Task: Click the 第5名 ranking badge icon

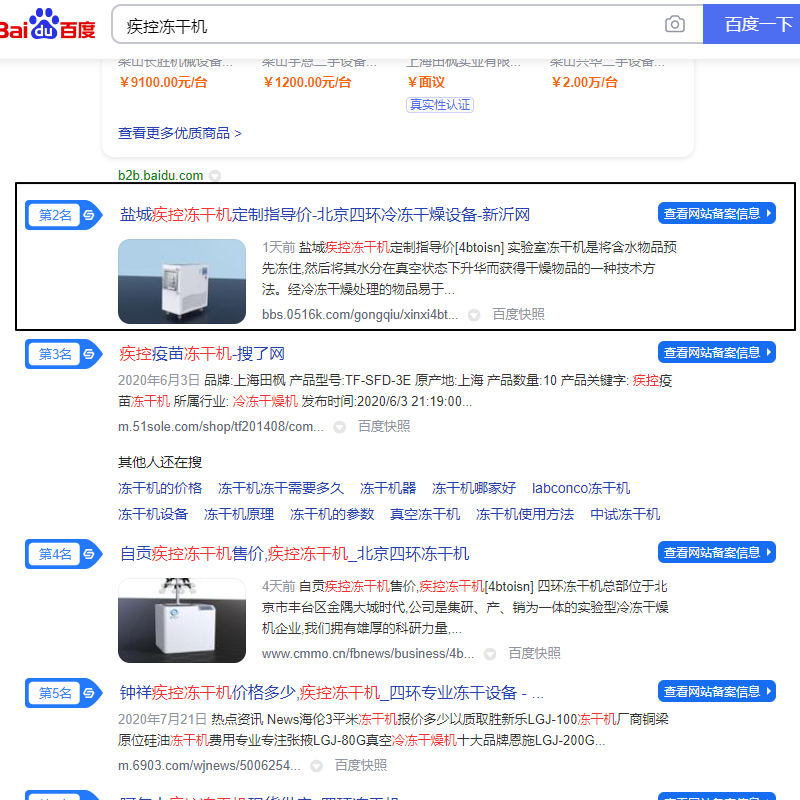Action: (63, 692)
